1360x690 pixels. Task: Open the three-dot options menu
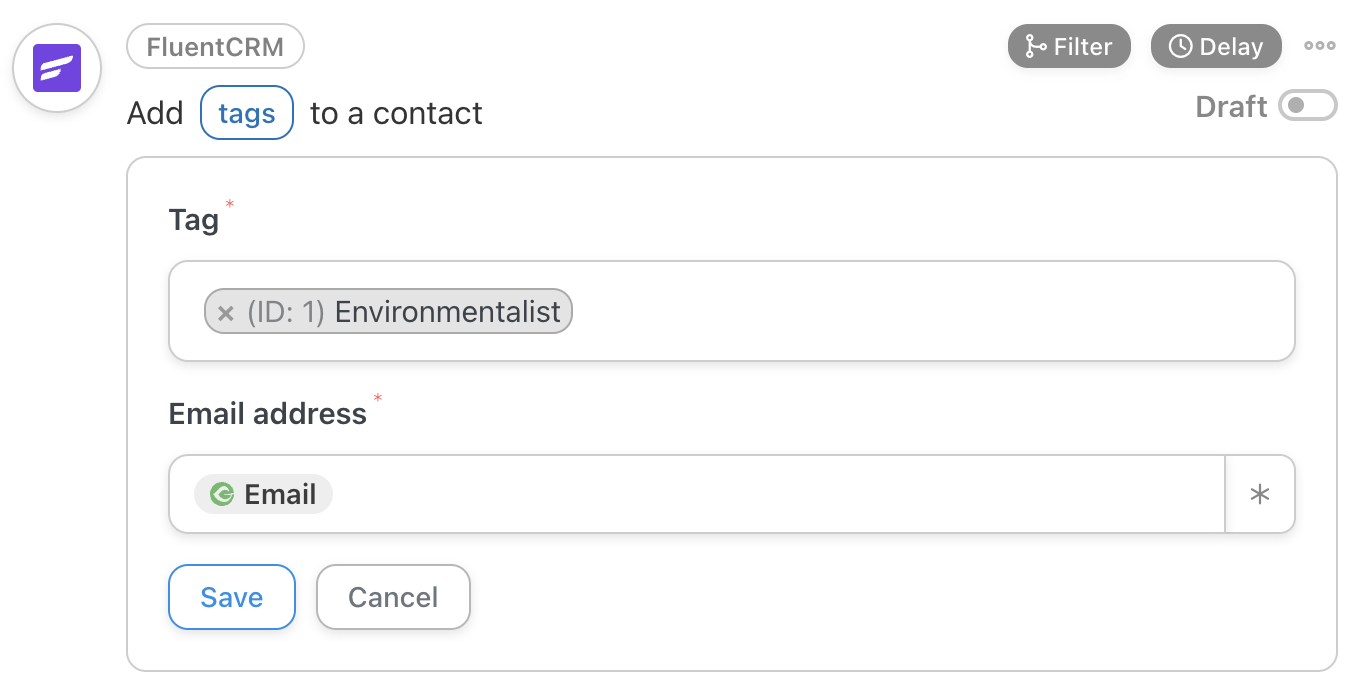[1319, 46]
